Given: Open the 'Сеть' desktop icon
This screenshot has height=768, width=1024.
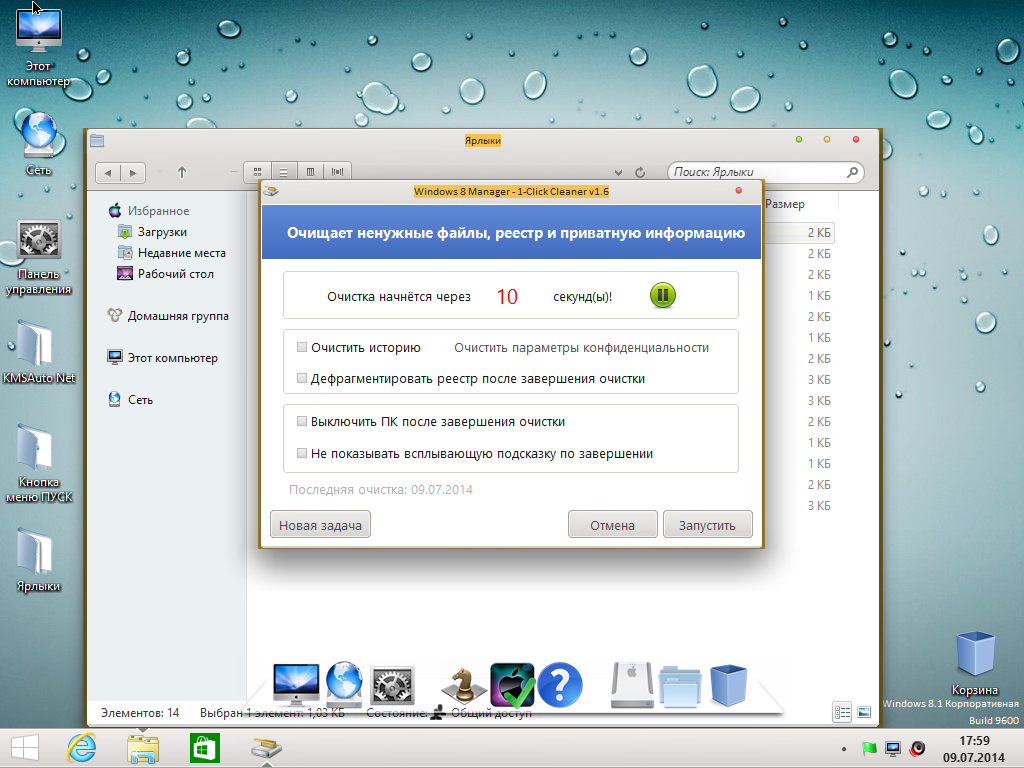Looking at the screenshot, I should [39, 144].
